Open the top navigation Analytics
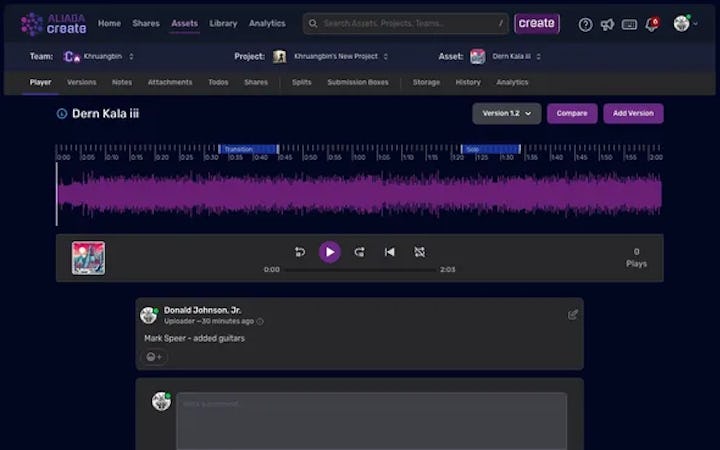720x450 pixels. (x=267, y=23)
